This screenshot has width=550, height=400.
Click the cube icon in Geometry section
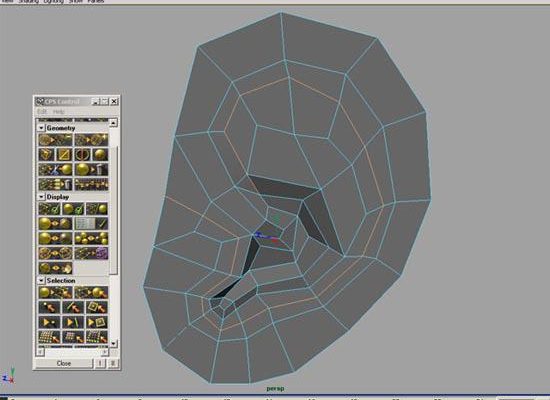(47, 154)
